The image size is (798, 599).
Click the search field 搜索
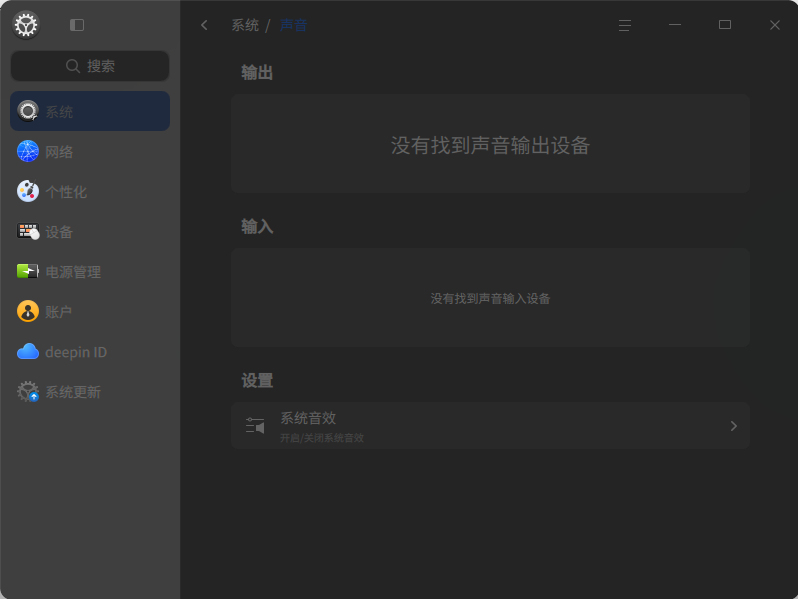click(90, 66)
